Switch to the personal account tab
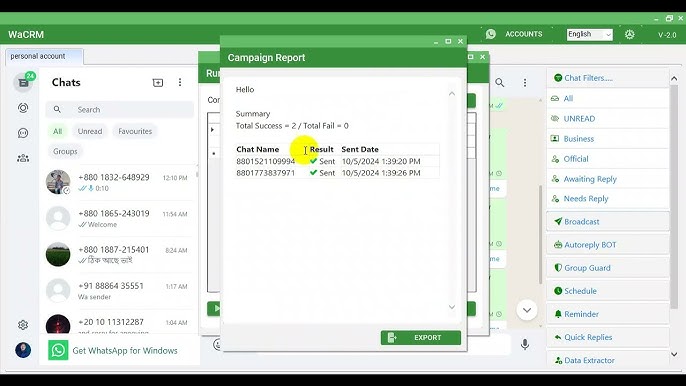The height and width of the screenshot is (386, 686). tap(44, 56)
